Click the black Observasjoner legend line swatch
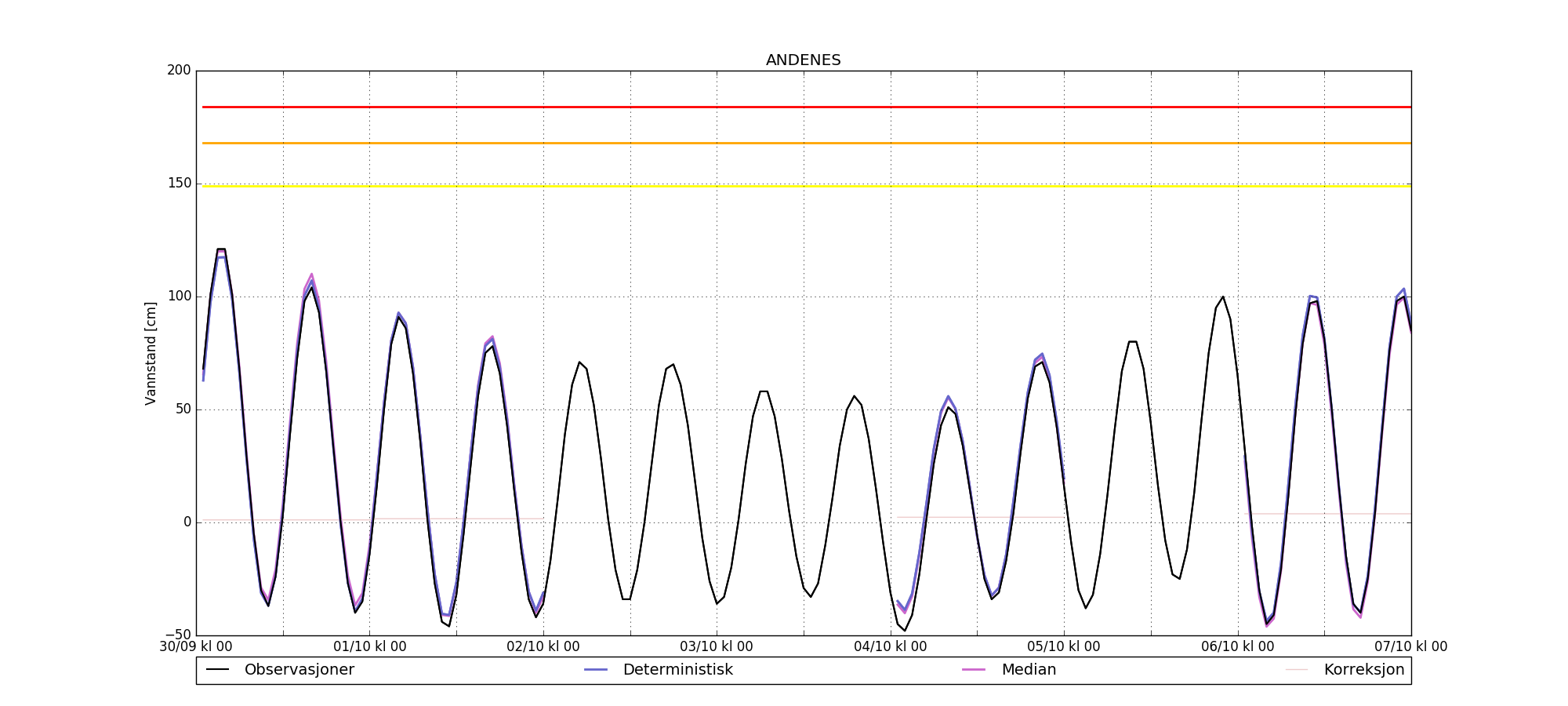The image size is (1568, 706). (218, 670)
